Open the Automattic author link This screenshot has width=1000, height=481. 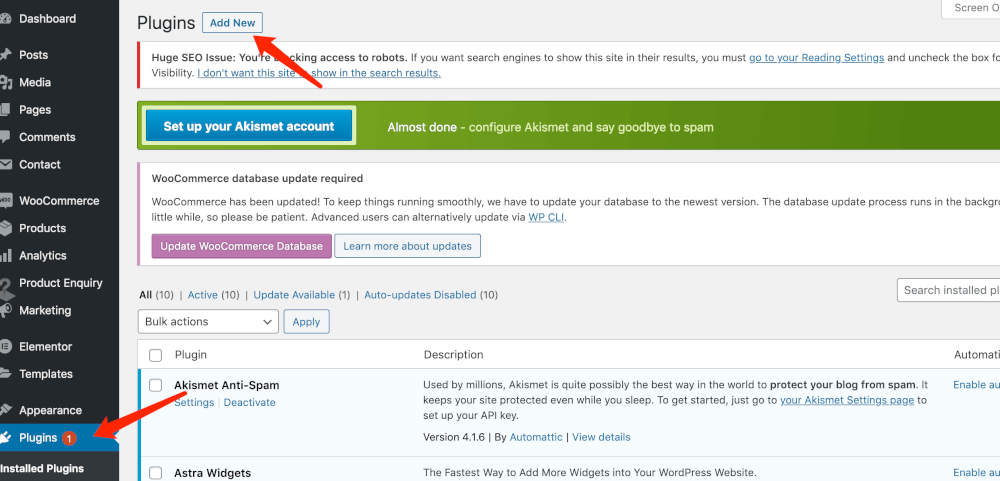pyautogui.click(x=536, y=437)
